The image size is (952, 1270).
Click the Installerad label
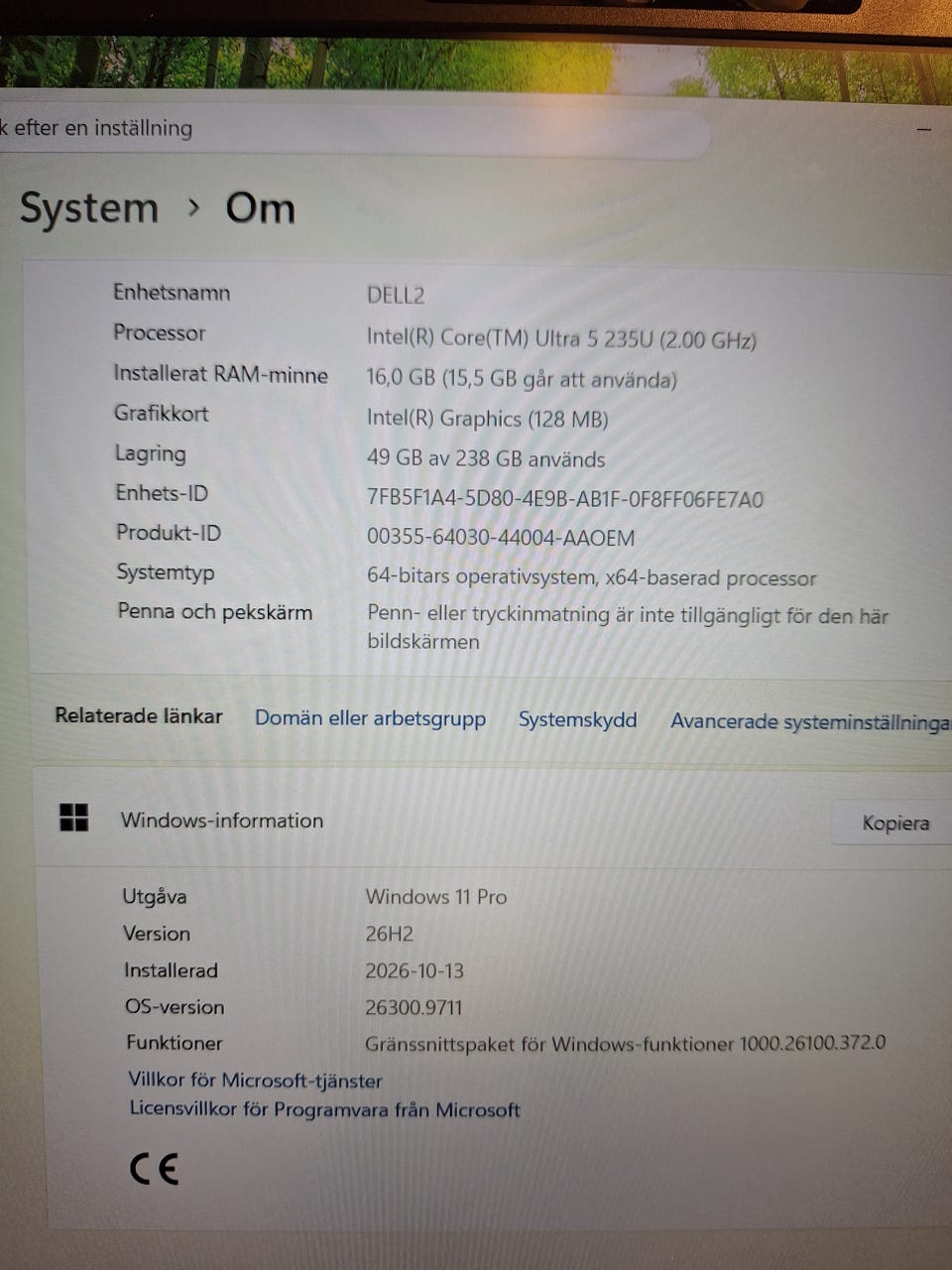click(171, 970)
